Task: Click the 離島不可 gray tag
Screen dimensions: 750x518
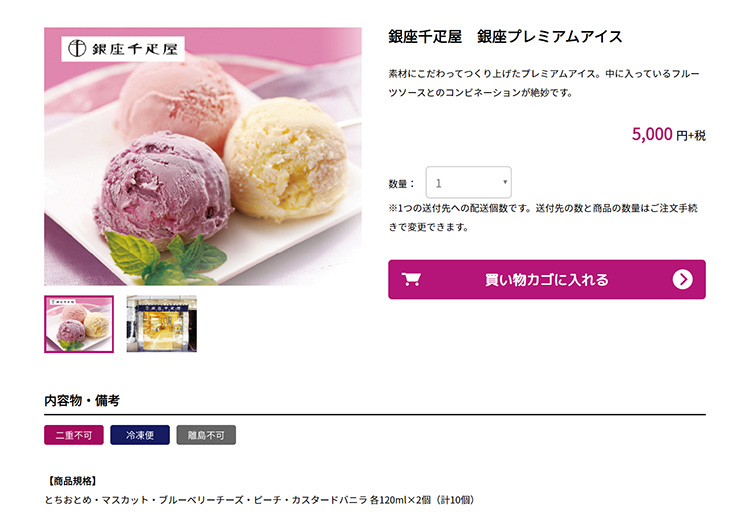Action: pos(206,435)
